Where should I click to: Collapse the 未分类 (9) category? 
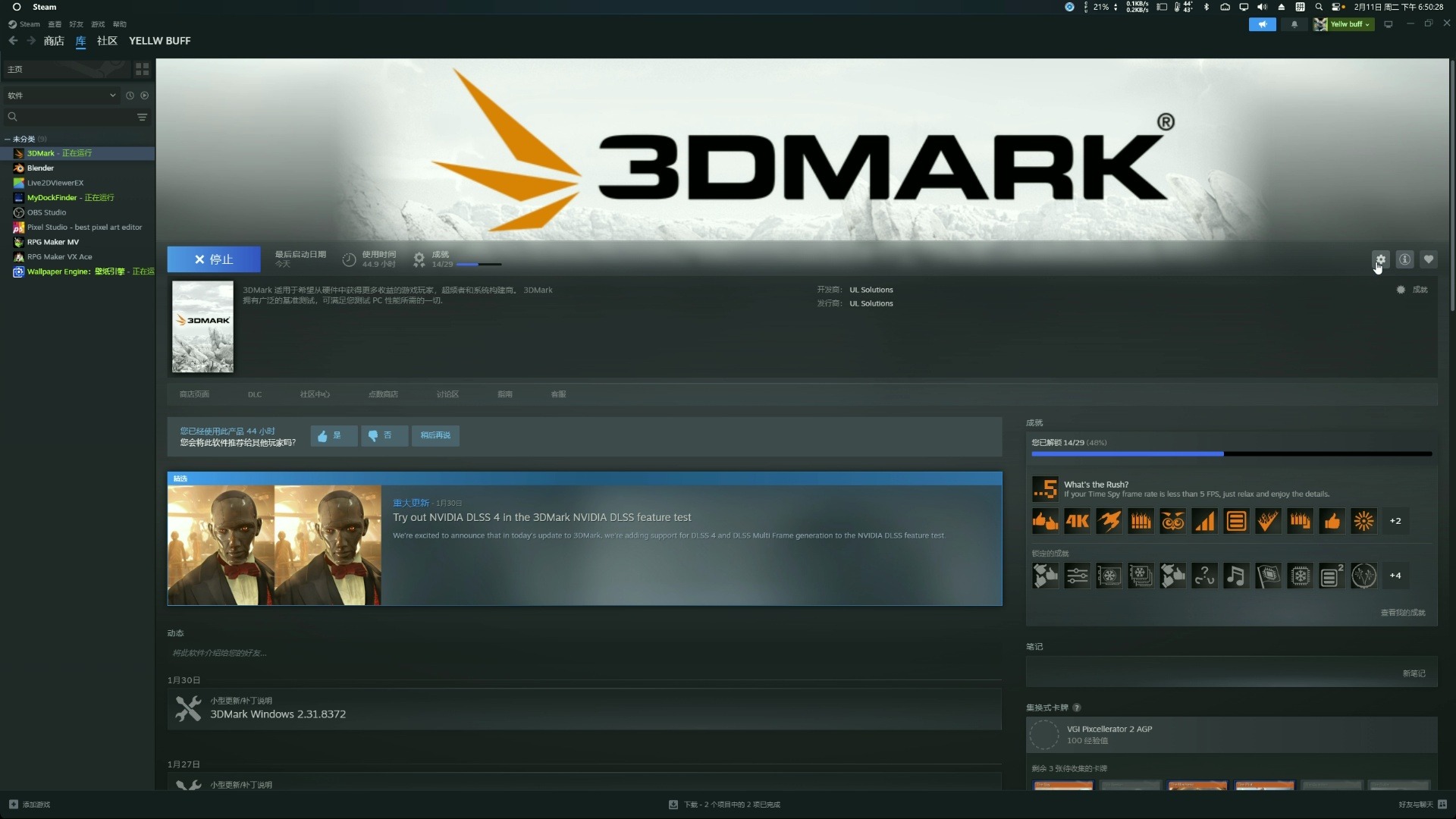click(8, 139)
